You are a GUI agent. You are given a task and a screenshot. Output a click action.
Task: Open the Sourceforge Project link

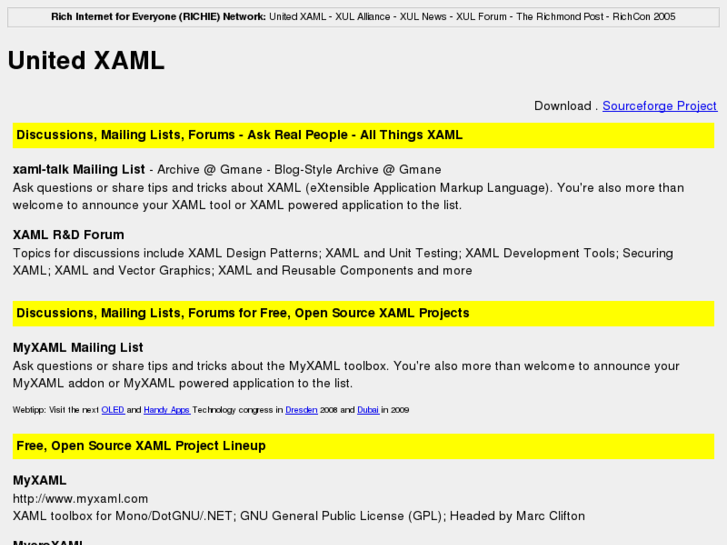pos(659,106)
